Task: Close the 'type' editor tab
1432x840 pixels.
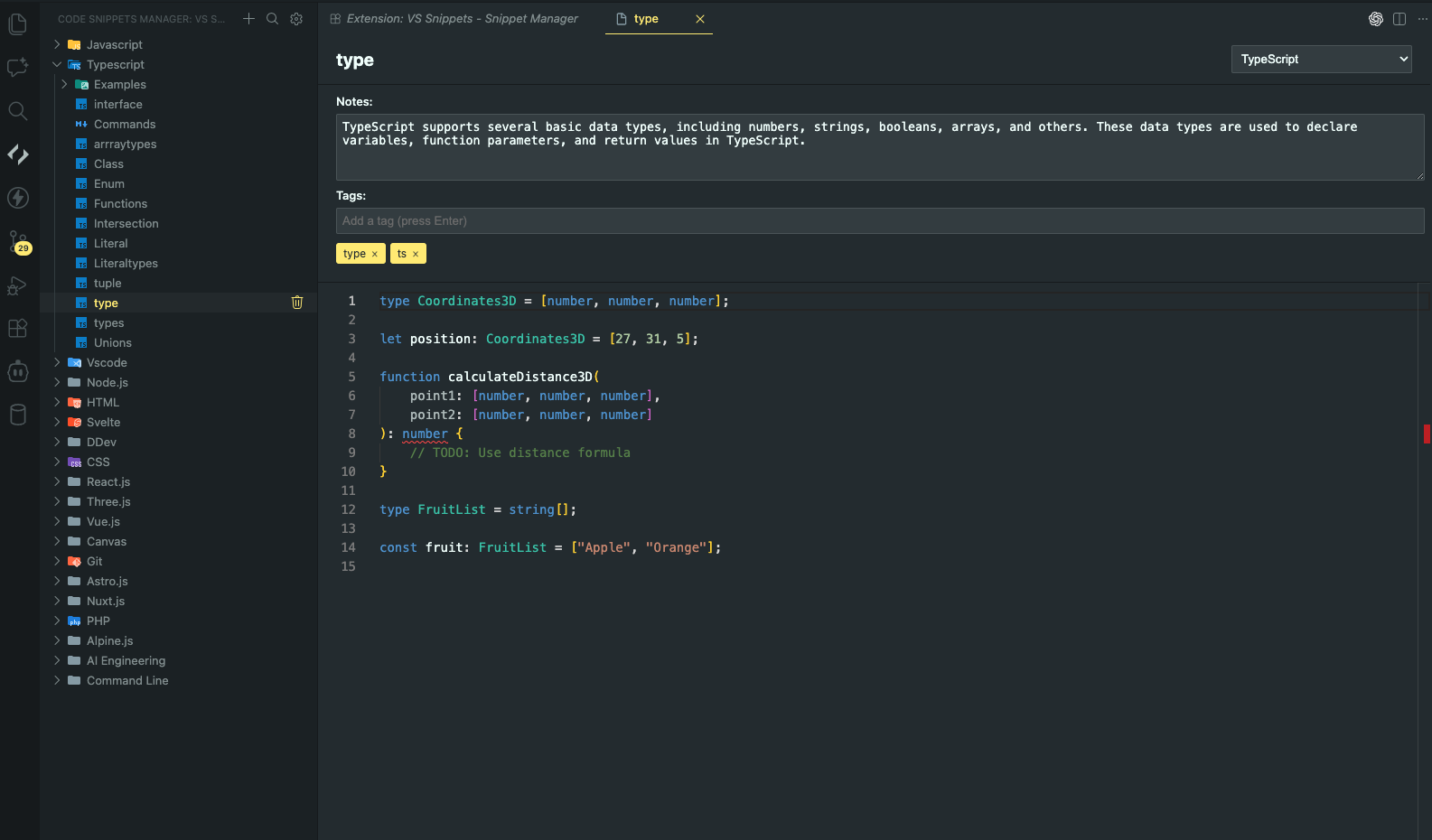Action: (x=700, y=19)
